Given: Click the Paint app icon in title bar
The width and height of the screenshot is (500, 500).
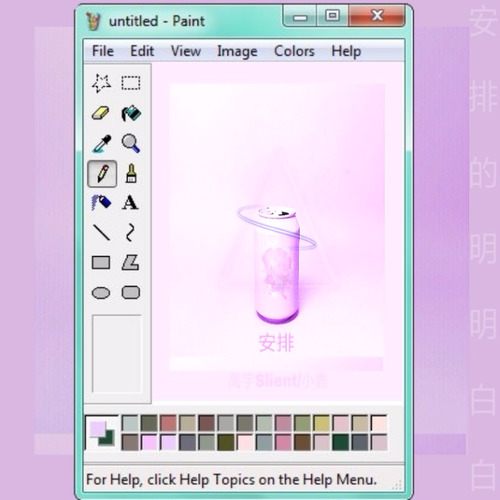Looking at the screenshot, I should (x=93, y=21).
